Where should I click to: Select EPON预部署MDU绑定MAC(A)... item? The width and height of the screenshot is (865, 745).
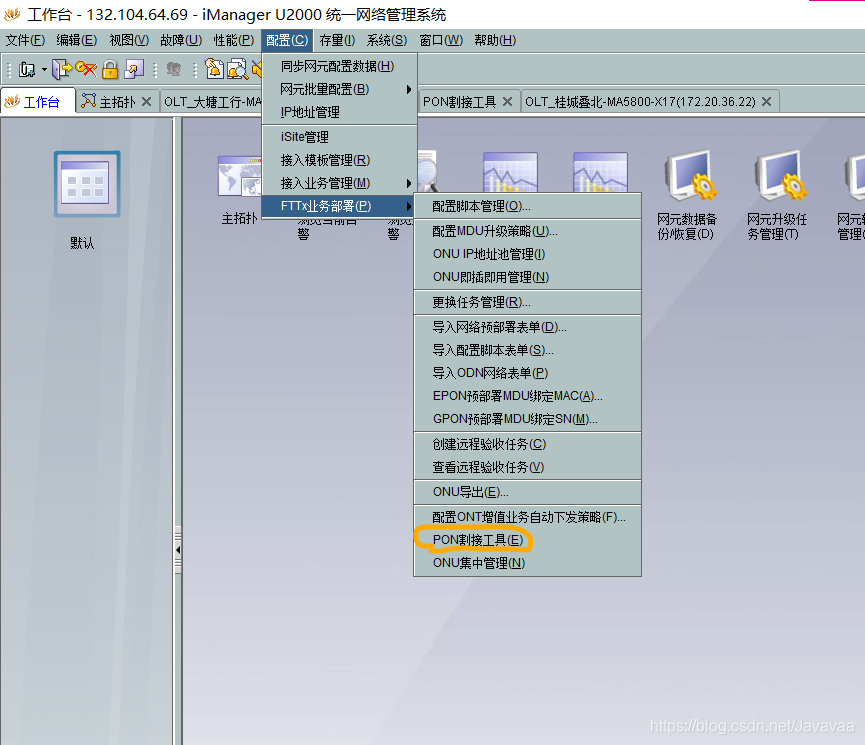coord(527,396)
